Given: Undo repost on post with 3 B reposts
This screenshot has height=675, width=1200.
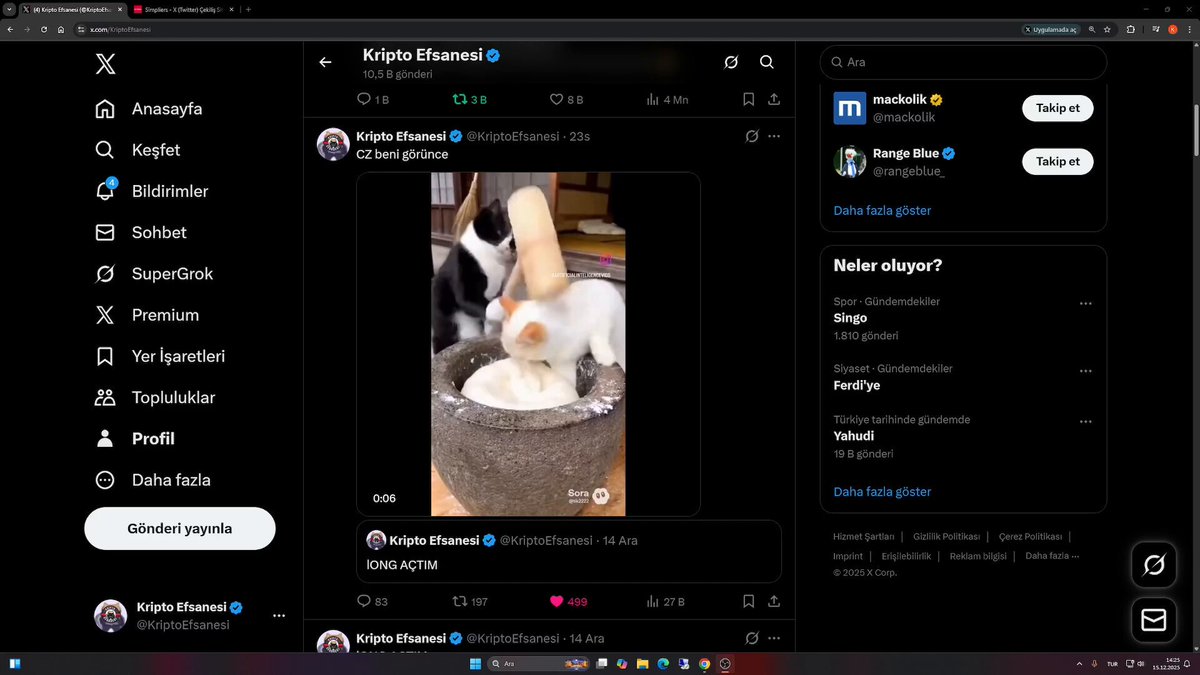Looking at the screenshot, I should 470,99.
